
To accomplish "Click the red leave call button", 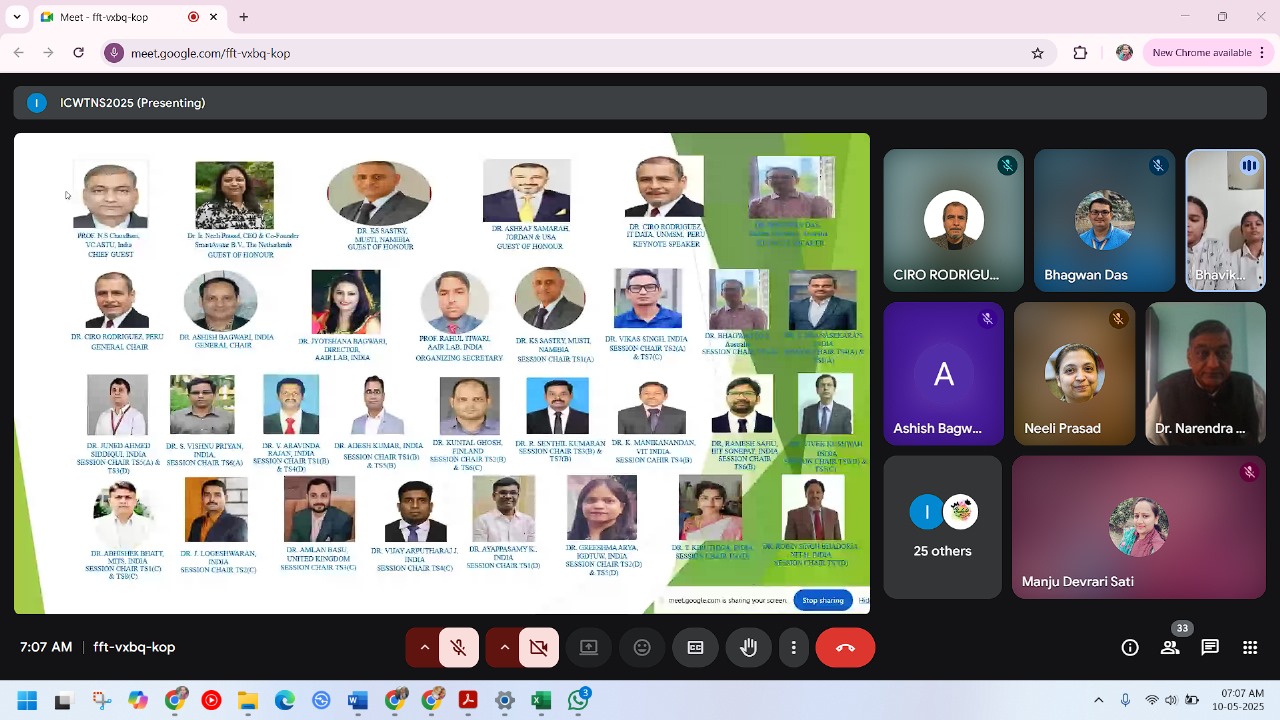I will click(845, 648).
